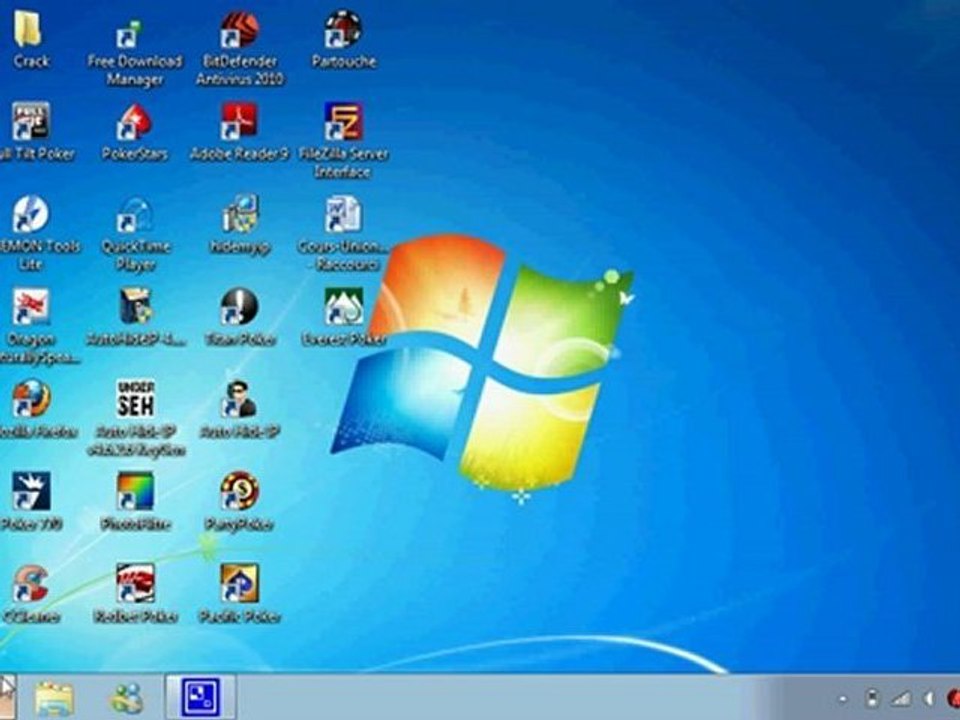
Task: Click the network signal tray icon
Action: pos(901,699)
